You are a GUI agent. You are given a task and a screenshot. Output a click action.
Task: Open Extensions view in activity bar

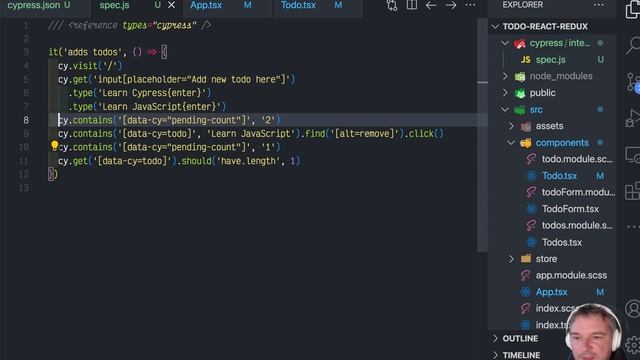click(x=633, y=191)
